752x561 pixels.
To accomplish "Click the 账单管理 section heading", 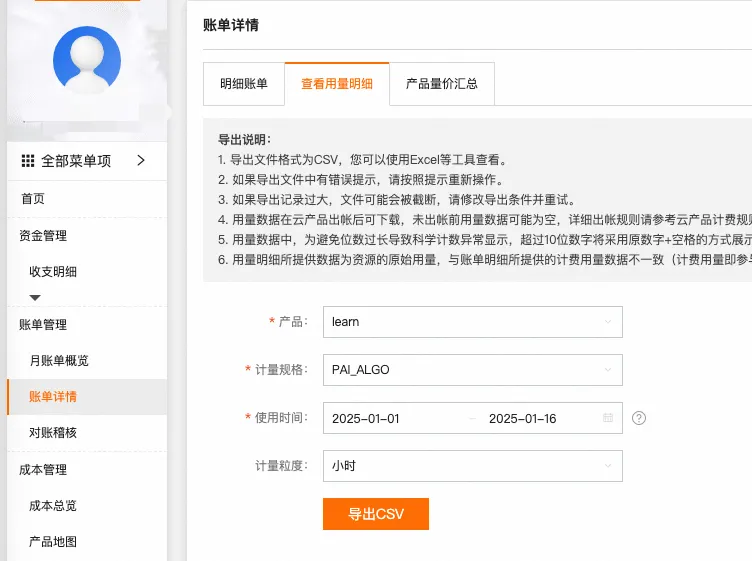I will pyautogui.click(x=43, y=325).
